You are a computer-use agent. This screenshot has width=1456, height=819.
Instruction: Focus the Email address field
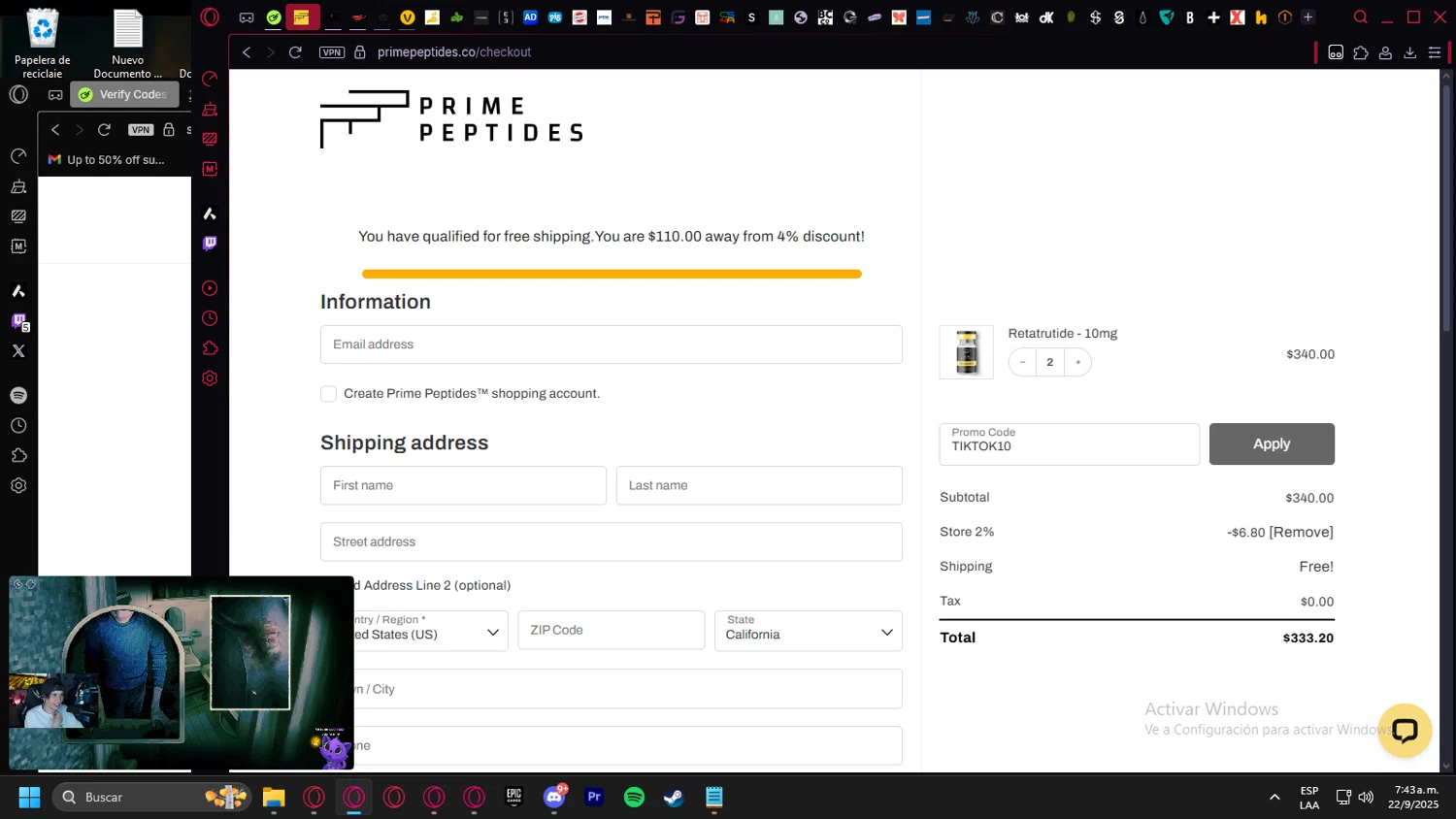click(x=612, y=344)
